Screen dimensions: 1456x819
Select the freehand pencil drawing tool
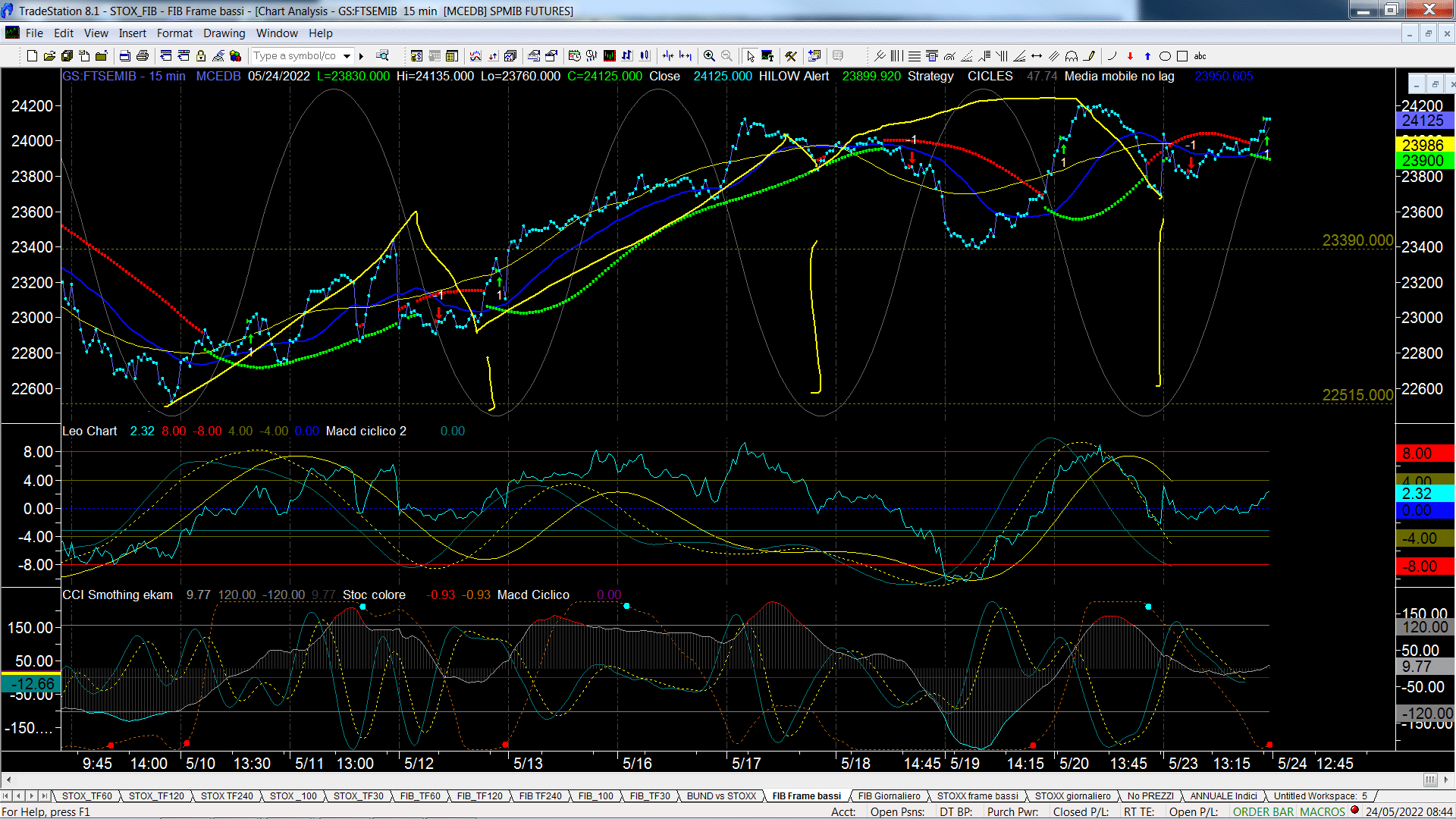[1090, 56]
